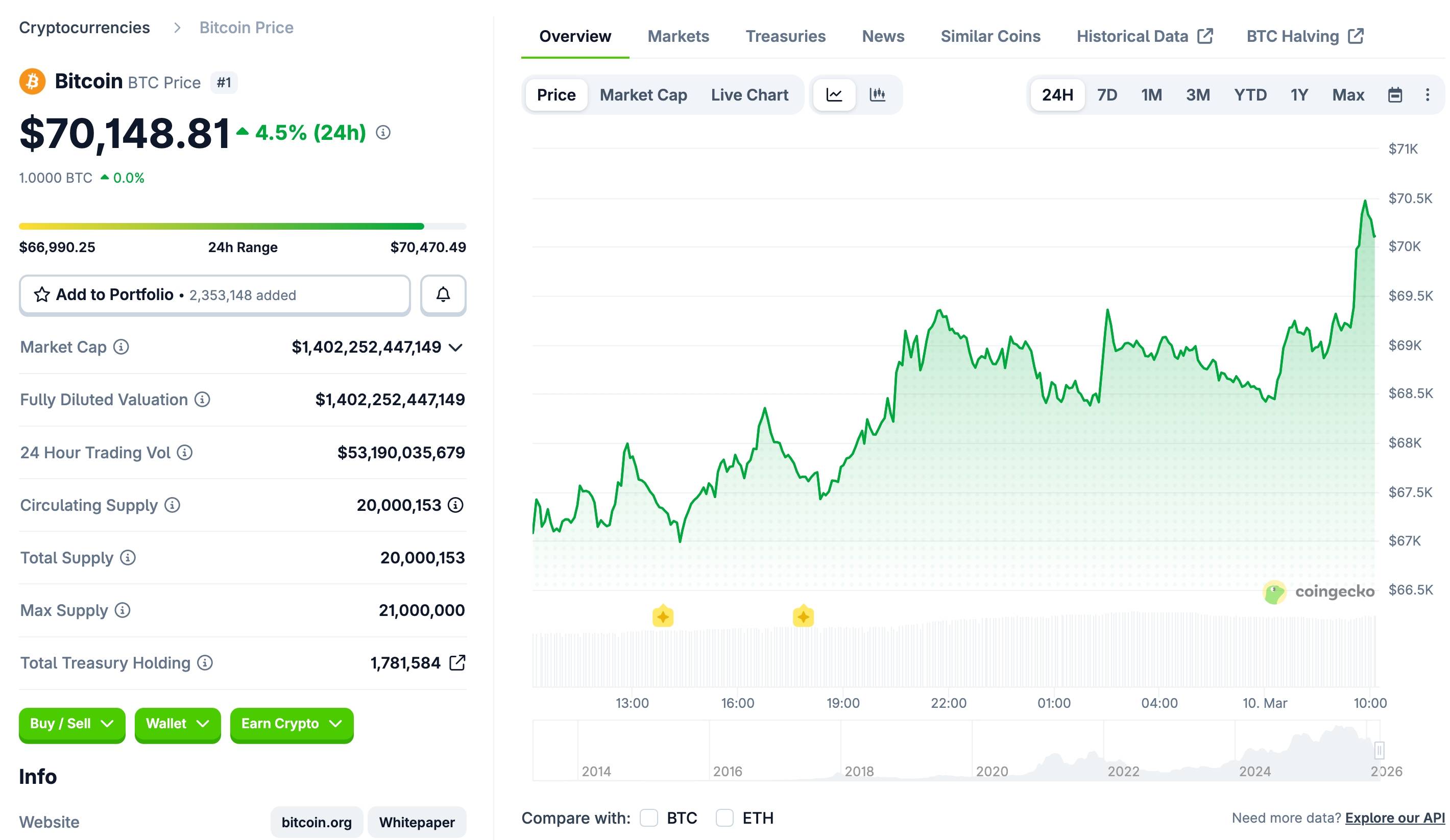
Task: Click the price alert bell icon
Action: pos(443,294)
